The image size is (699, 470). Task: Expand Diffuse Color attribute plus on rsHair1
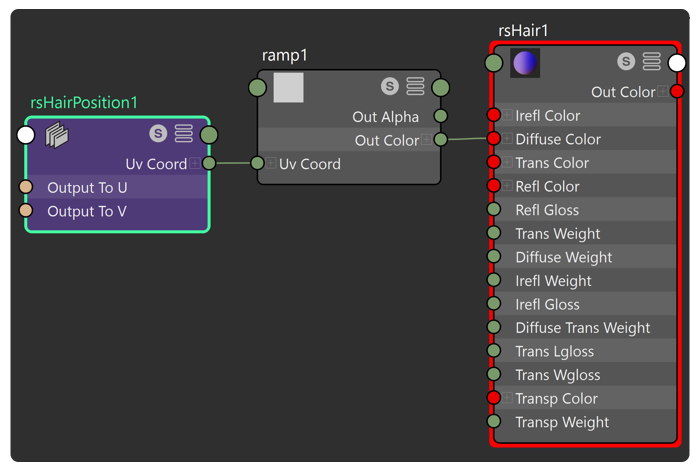[x=507, y=139]
